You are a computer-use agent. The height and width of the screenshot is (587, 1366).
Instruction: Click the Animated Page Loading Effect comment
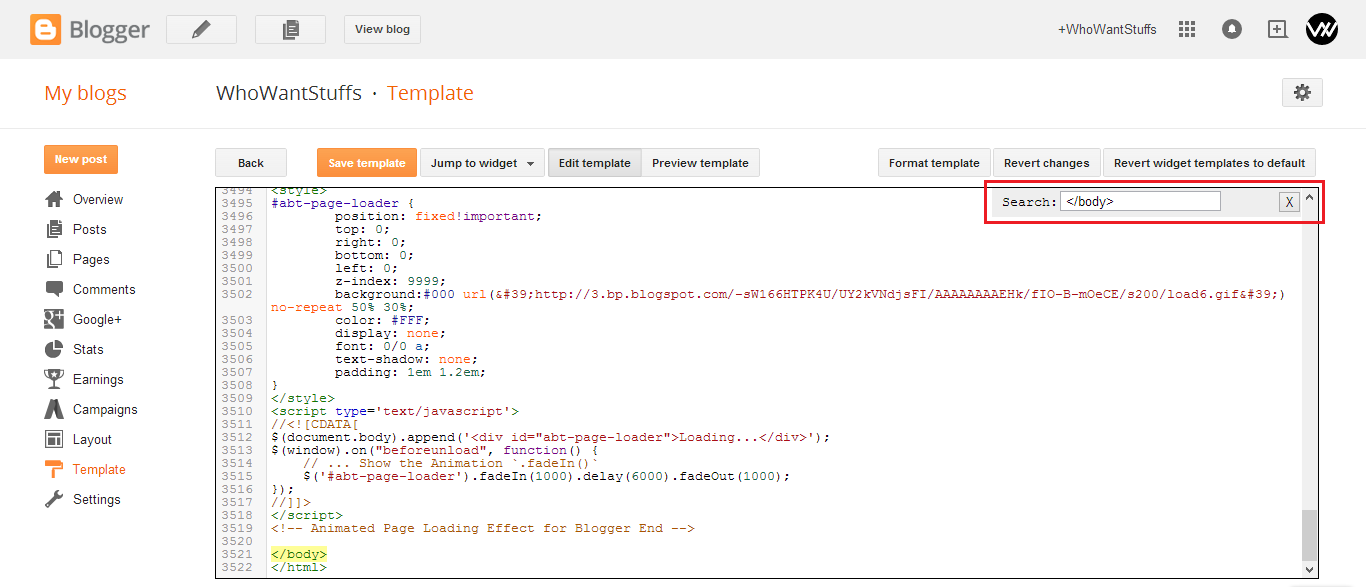click(x=483, y=528)
